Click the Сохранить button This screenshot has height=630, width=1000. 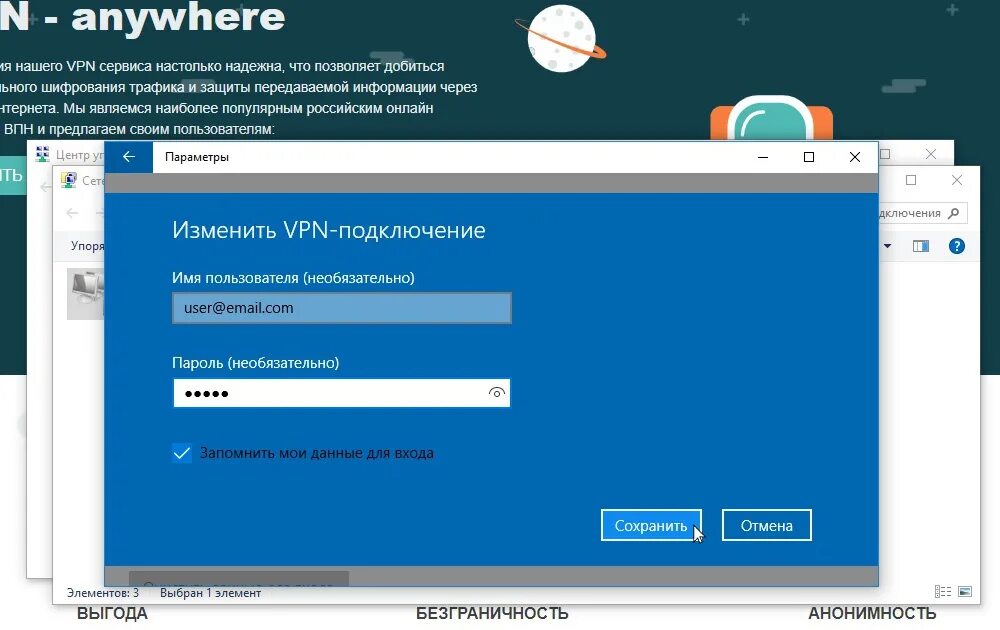pos(651,525)
